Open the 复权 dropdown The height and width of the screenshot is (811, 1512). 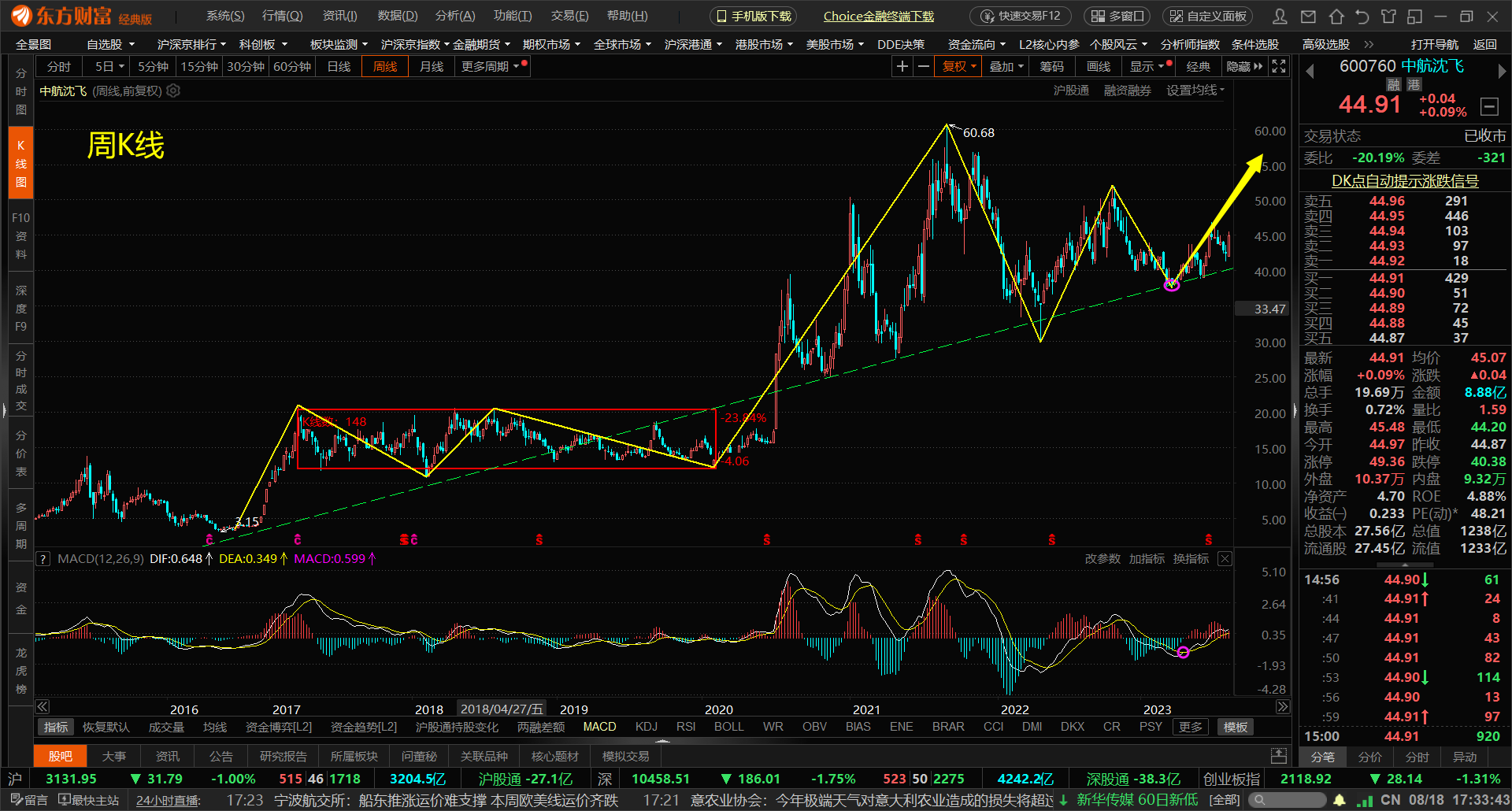(x=958, y=67)
